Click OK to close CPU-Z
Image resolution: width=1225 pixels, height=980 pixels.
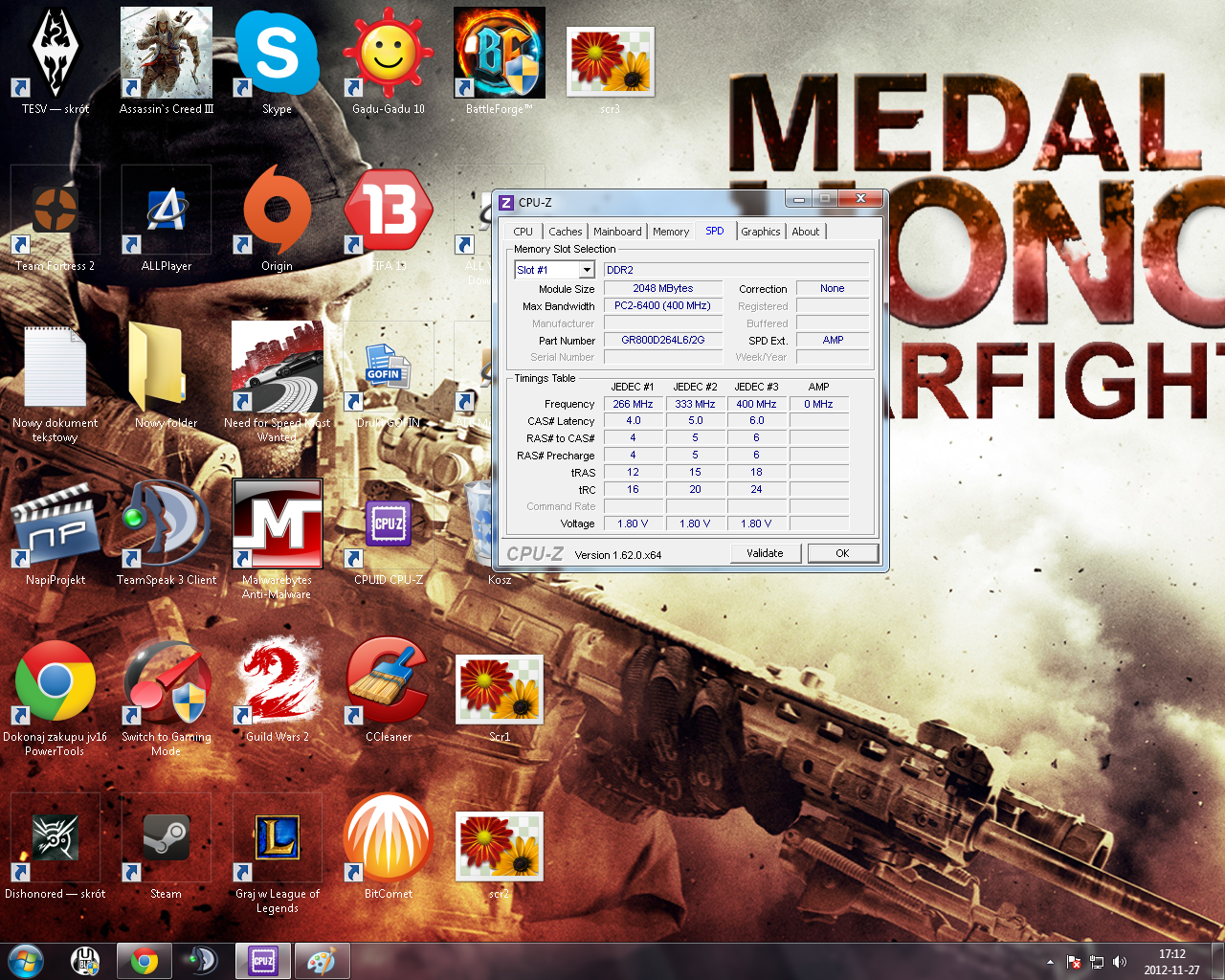click(x=842, y=553)
